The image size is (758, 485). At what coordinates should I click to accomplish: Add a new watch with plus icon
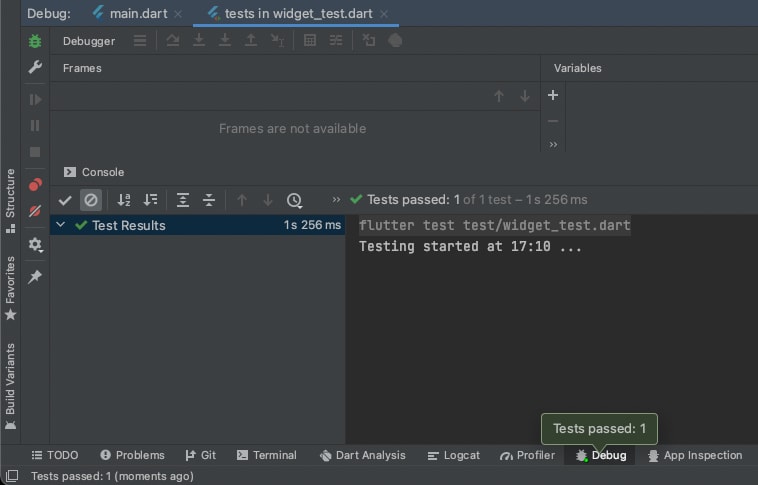[553, 95]
